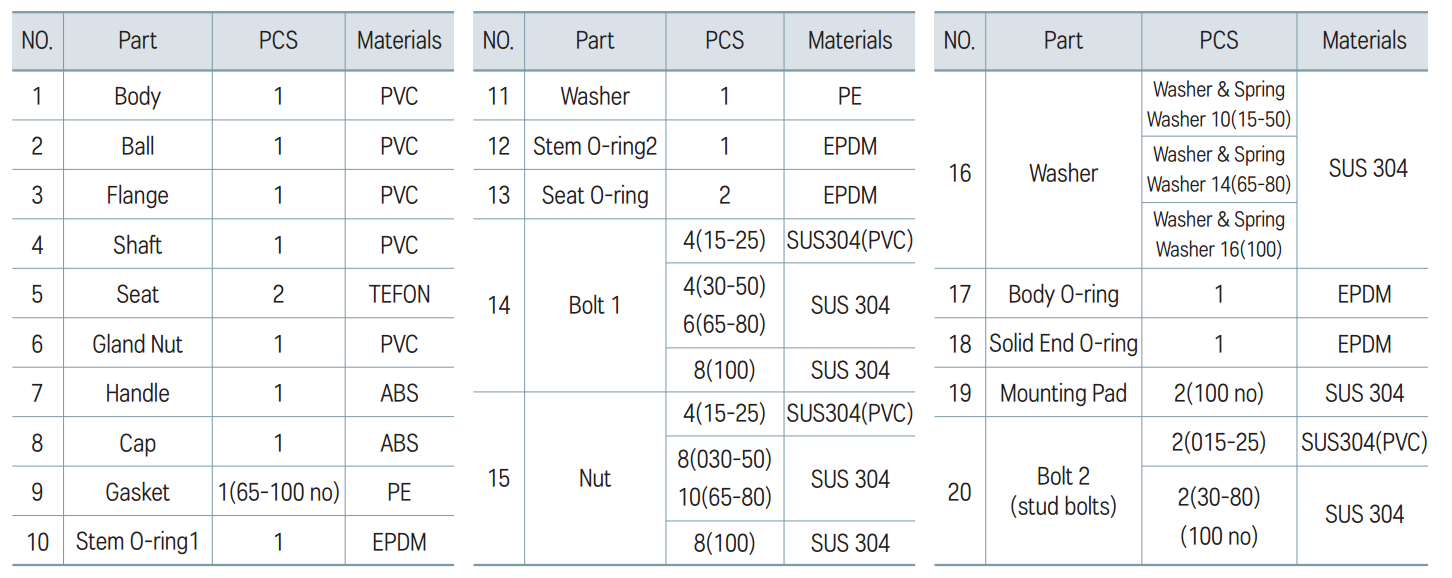
Task: Select the 'Stem O-ring1' part cell
Action: (x=137, y=542)
